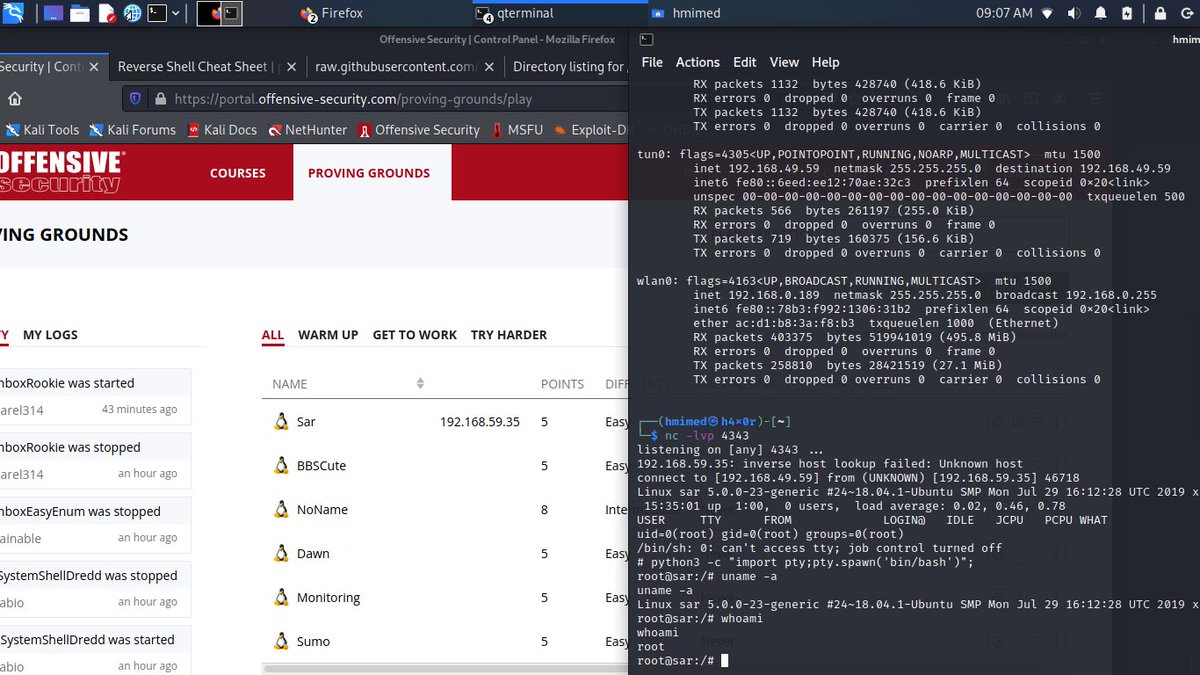Switch to MY LOGS tab
This screenshot has width=1200, height=675.
[x=50, y=335]
